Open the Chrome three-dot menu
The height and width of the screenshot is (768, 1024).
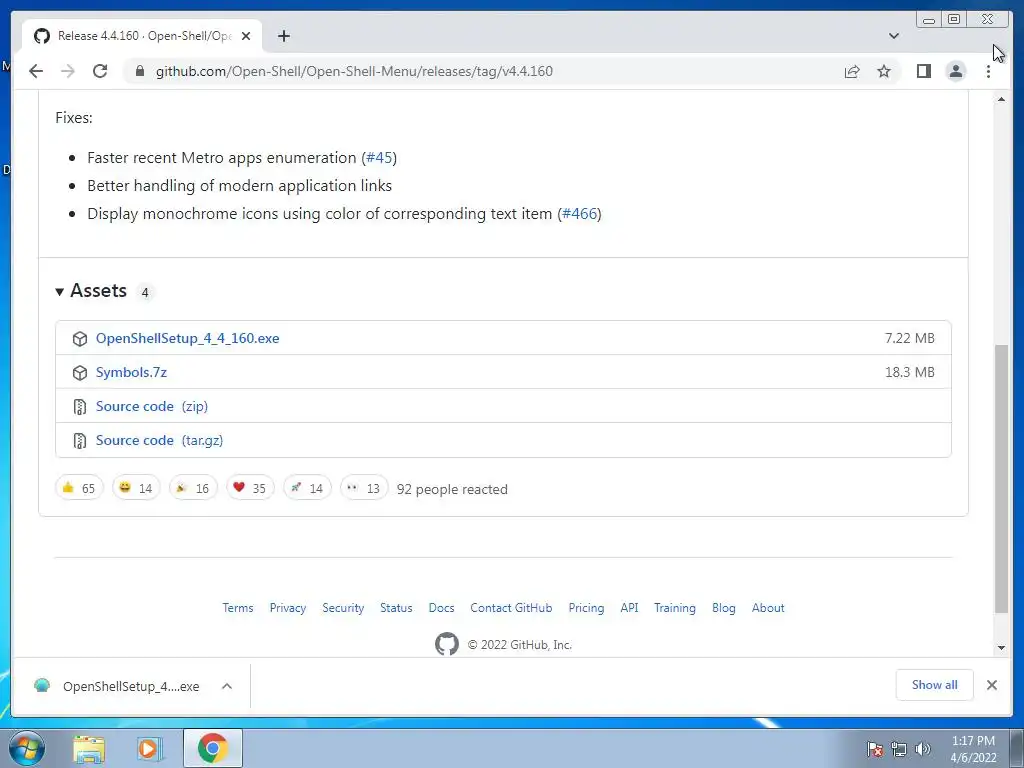tap(988, 71)
